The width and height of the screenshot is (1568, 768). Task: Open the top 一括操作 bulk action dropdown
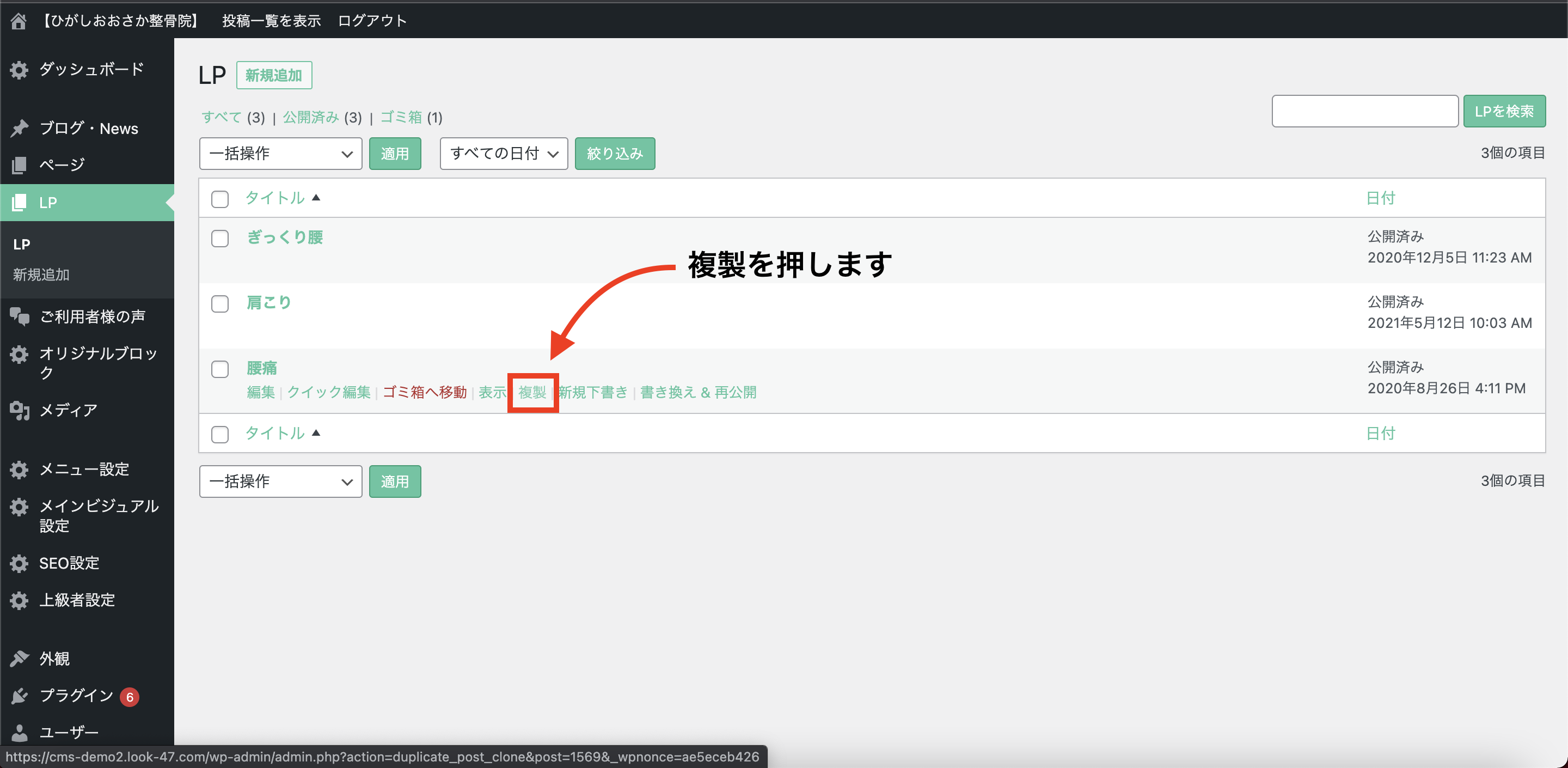[280, 154]
